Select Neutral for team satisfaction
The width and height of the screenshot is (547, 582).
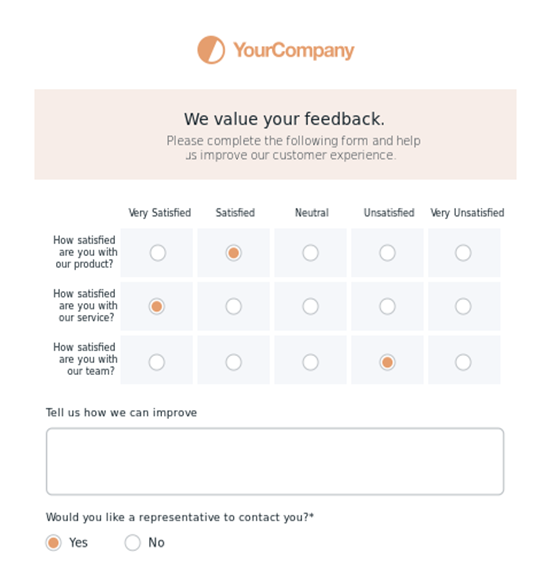tap(310, 362)
